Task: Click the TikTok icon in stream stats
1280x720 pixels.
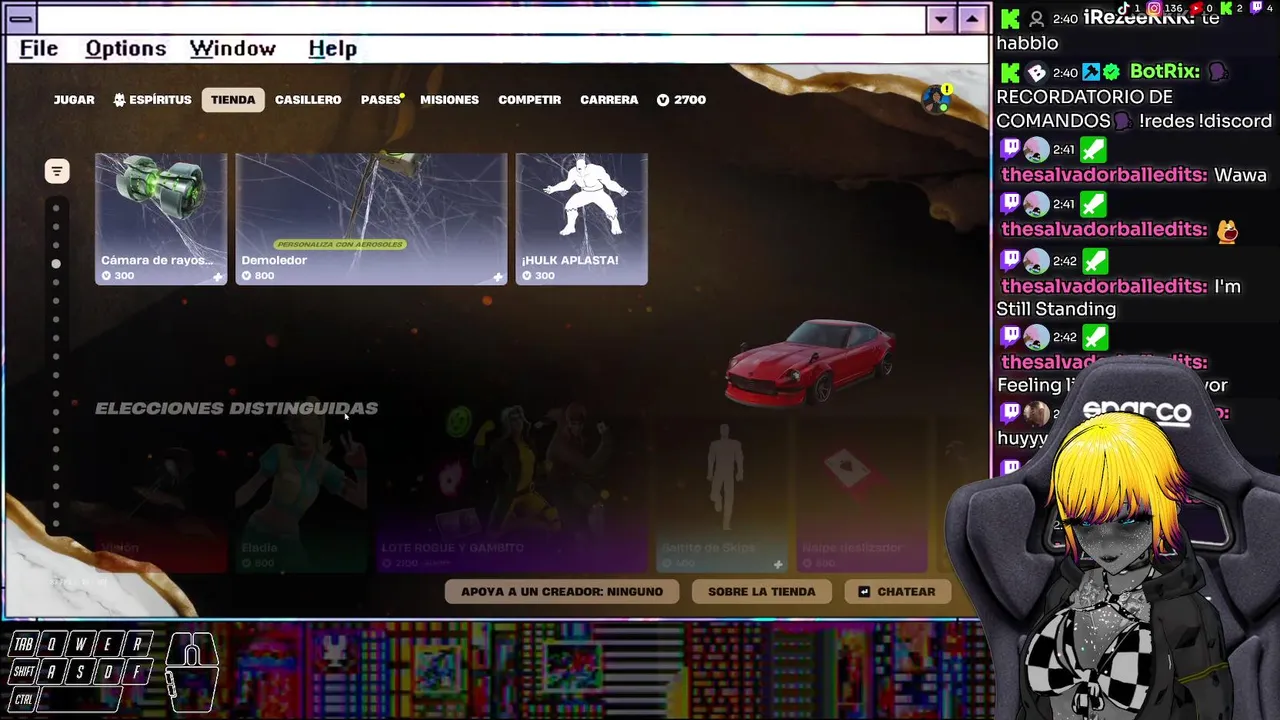Action: pyautogui.click(x=1126, y=8)
